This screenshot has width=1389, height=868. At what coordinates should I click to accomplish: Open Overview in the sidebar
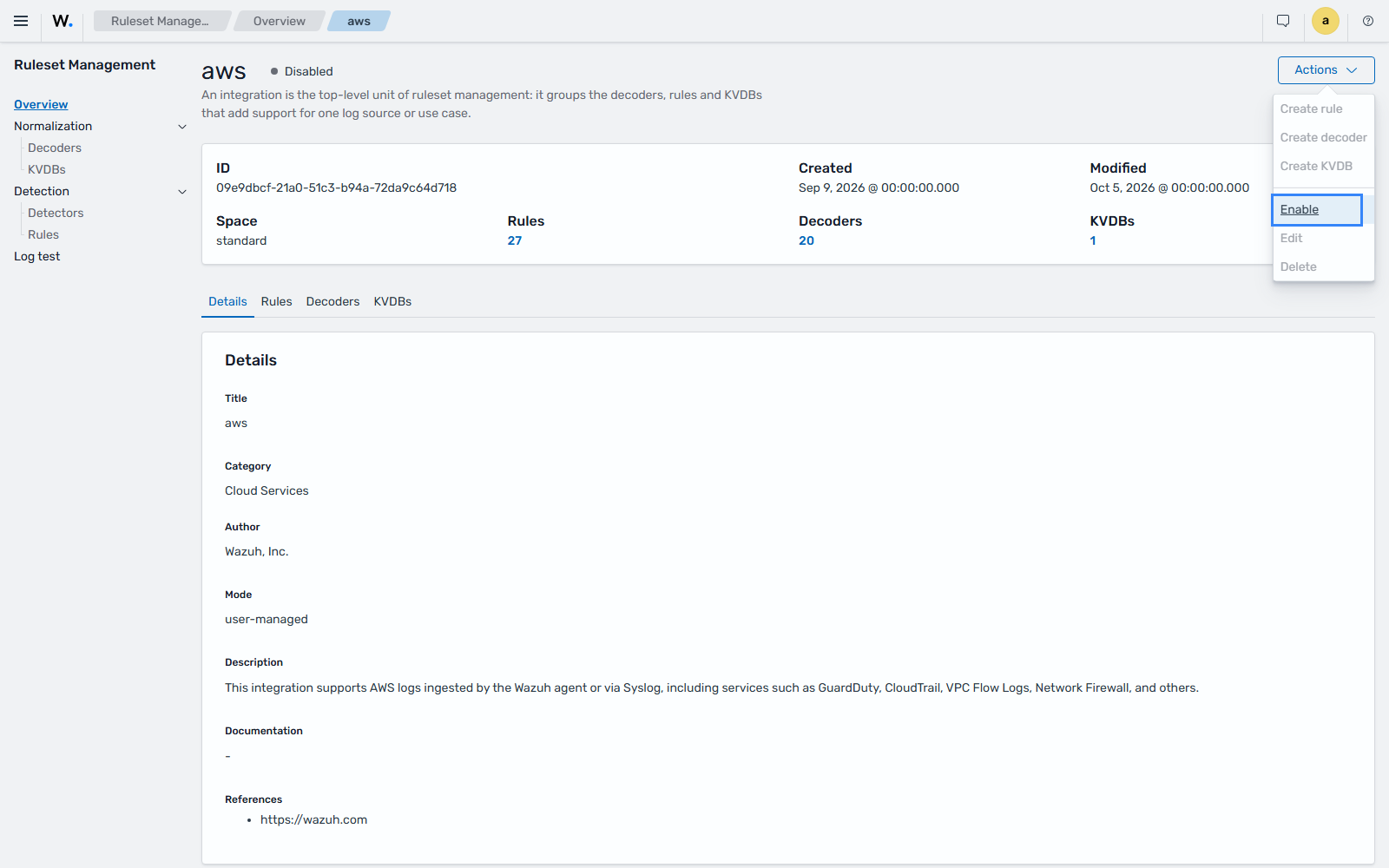pyautogui.click(x=41, y=104)
